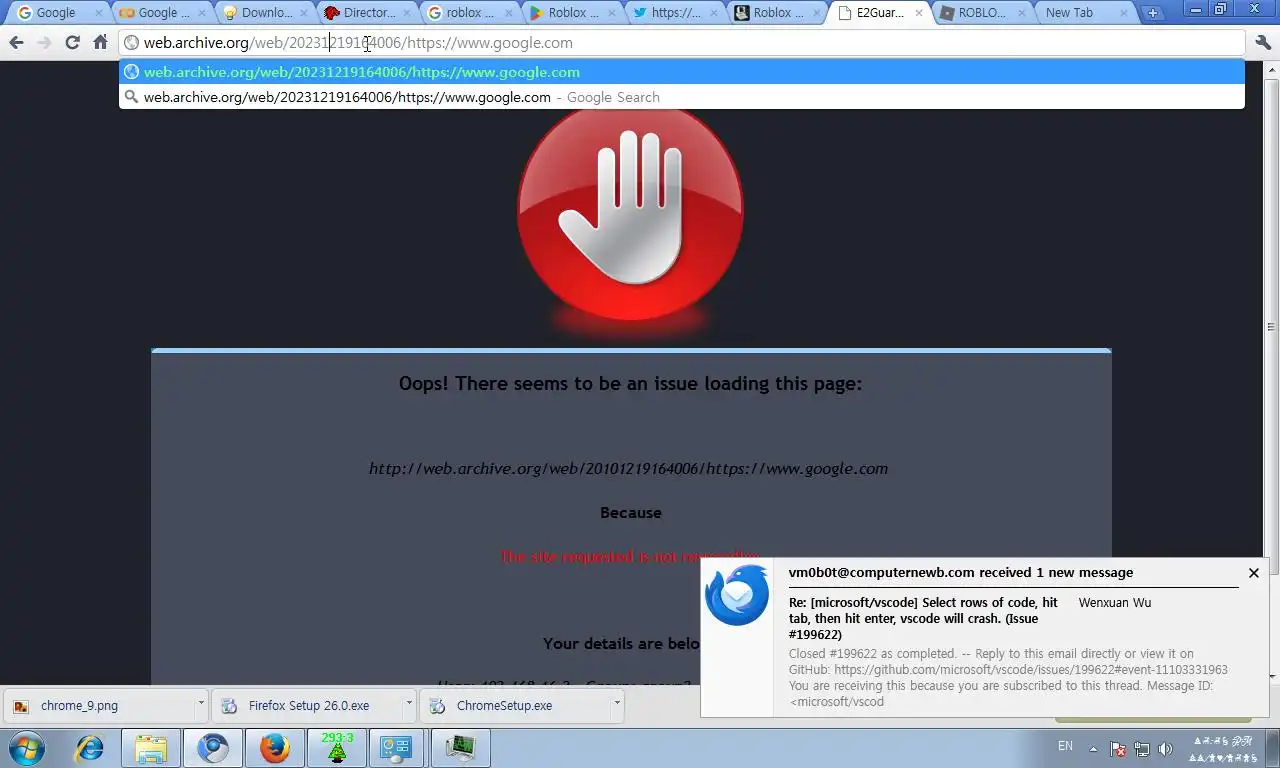Image resolution: width=1280 pixels, height=768 pixels.
Task: Switch to the Roblox Google Play tab
Action: [573, 13]
